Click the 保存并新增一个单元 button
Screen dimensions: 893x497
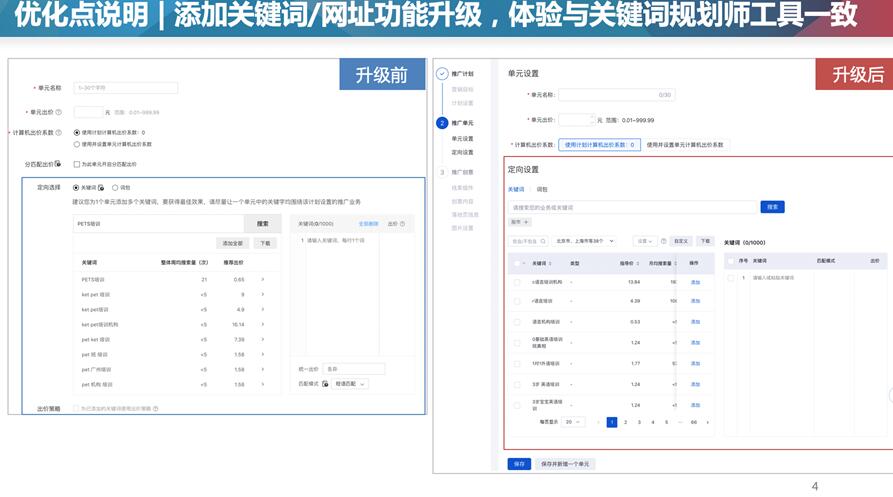click(566, 464)
